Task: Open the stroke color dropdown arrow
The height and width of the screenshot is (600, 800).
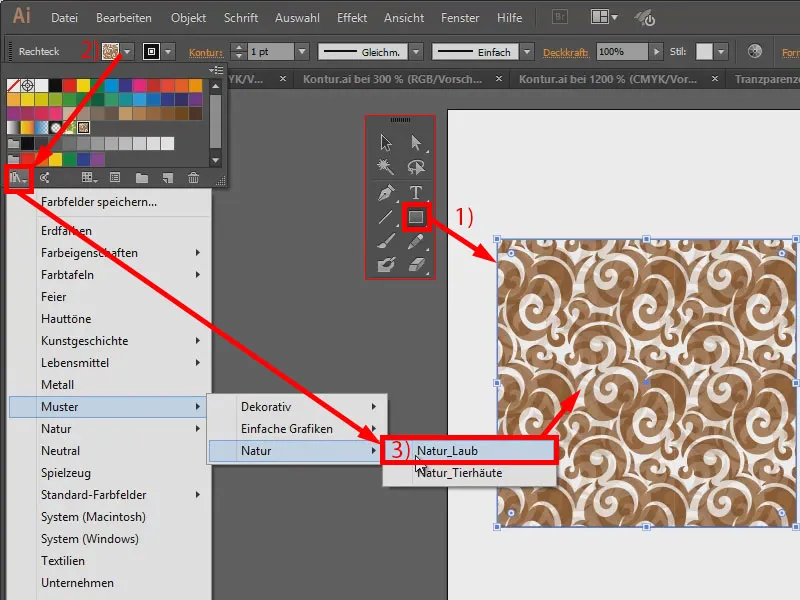Action: pos(168,52)
